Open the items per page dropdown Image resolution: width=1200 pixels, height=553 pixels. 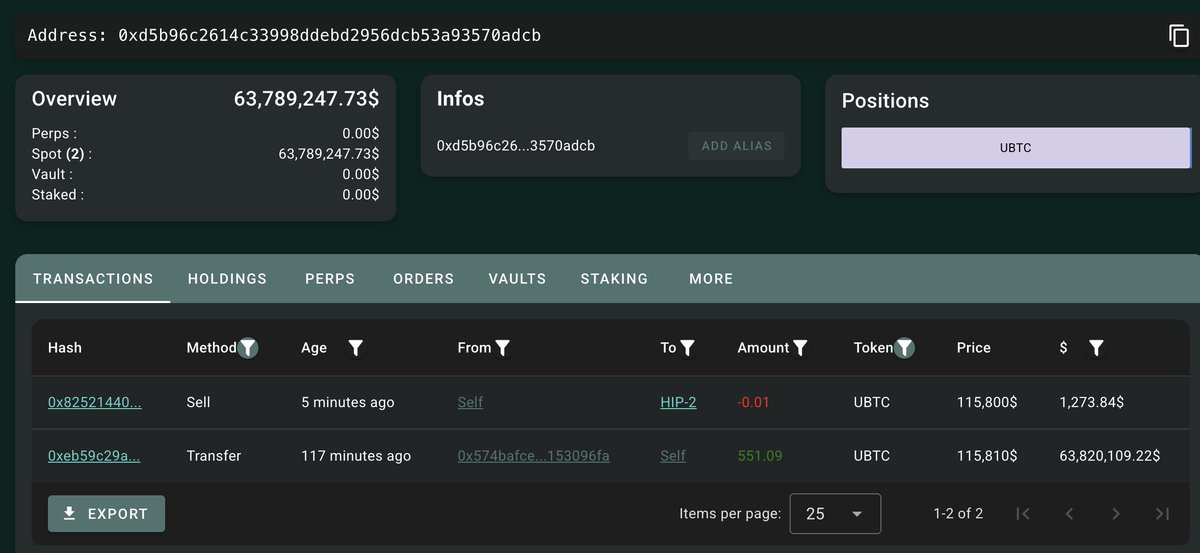click(835, 514)
